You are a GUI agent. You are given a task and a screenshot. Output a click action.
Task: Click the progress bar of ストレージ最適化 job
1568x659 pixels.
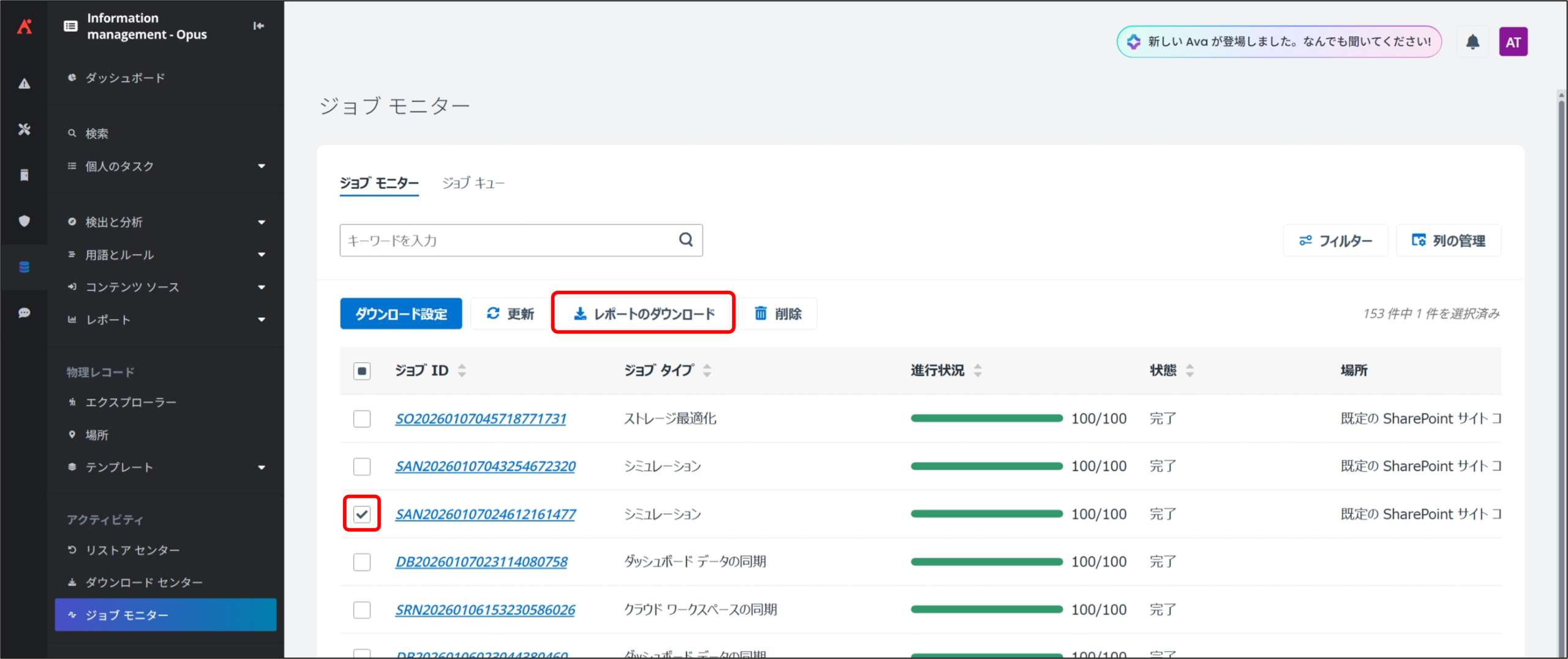[986, 418]
